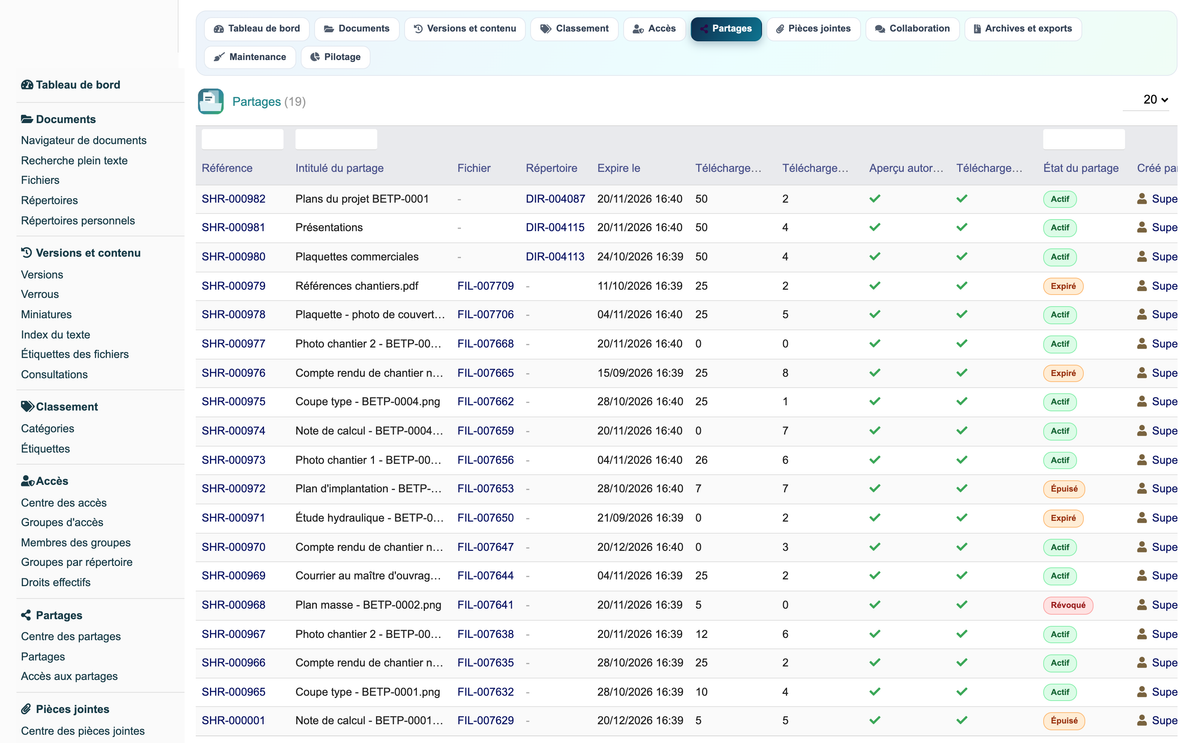This screenshot has width=1200, height=743.
Task: Click the chat bubbles icon on Collaboration tab
Action: coord(880,29)
